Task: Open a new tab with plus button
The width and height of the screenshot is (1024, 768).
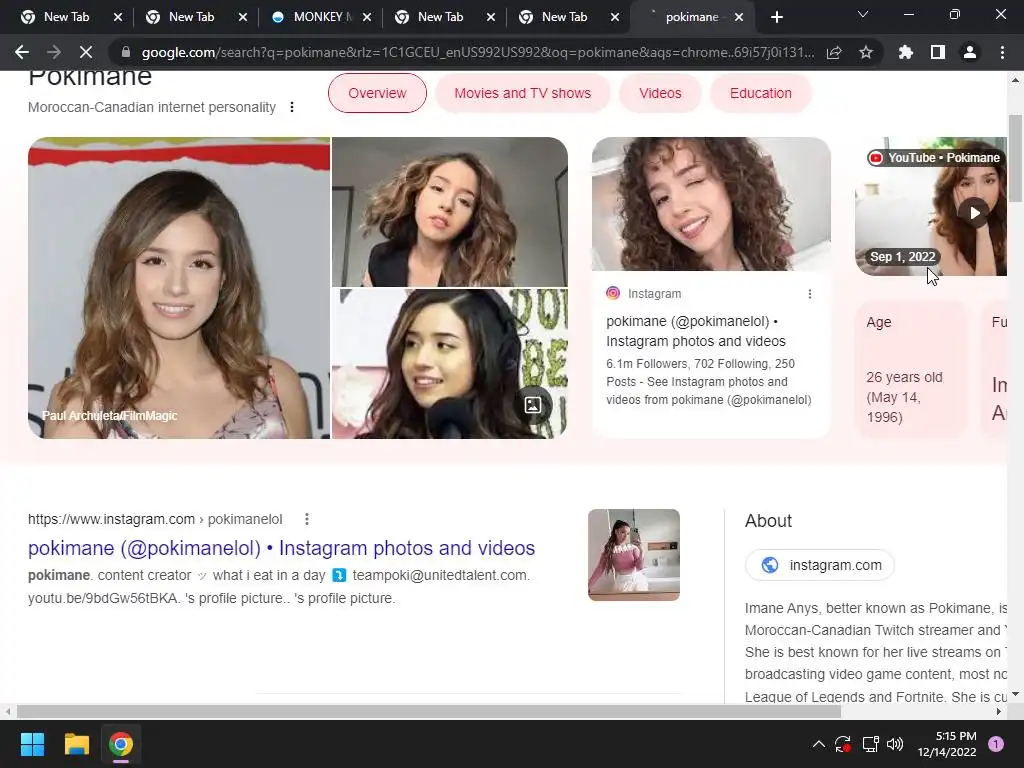Action: 776,17
